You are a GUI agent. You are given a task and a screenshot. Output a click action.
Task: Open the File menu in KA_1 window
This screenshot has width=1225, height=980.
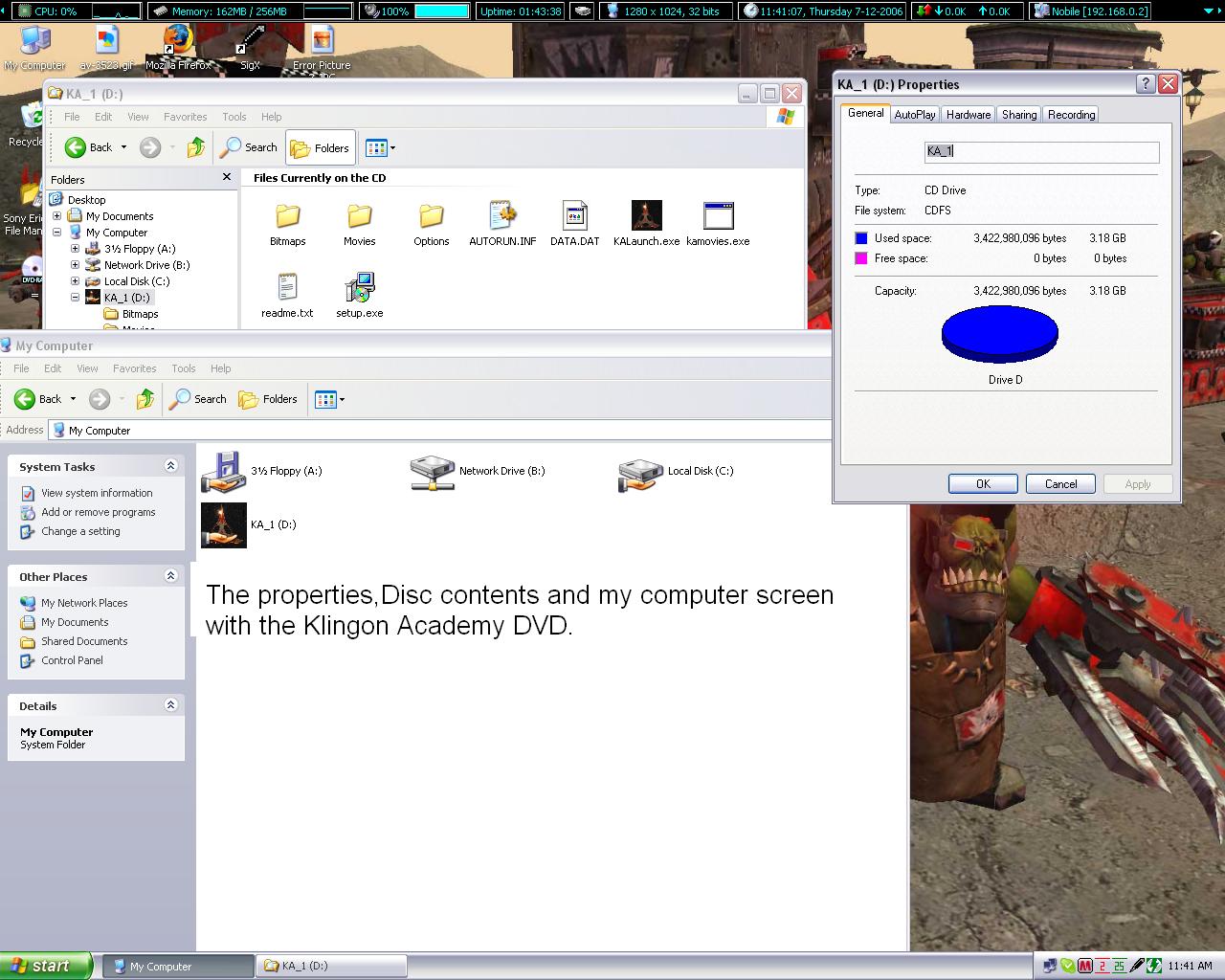click(x=72, y=117)
